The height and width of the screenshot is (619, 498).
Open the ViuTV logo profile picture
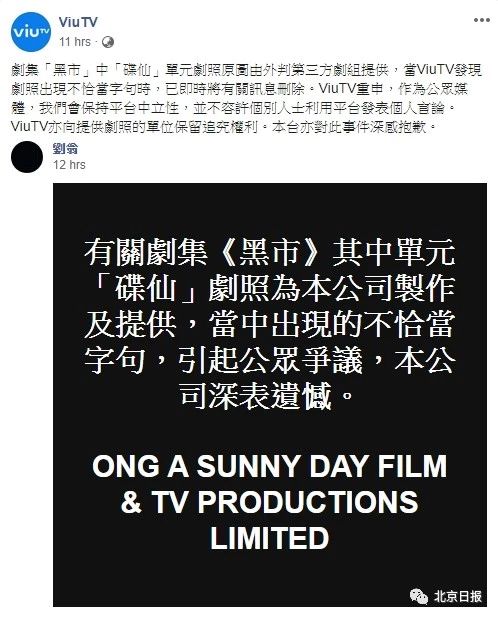(30, 32)
